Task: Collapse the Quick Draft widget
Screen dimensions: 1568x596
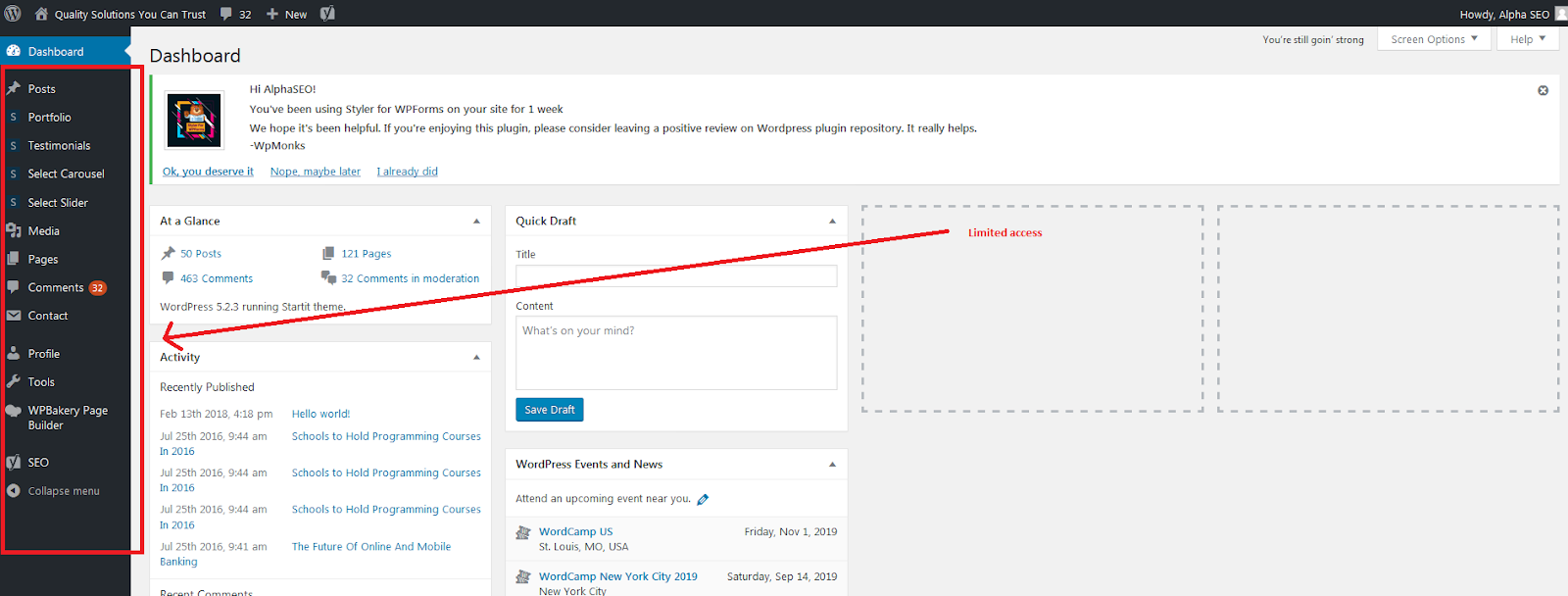Action: [832, 222]
